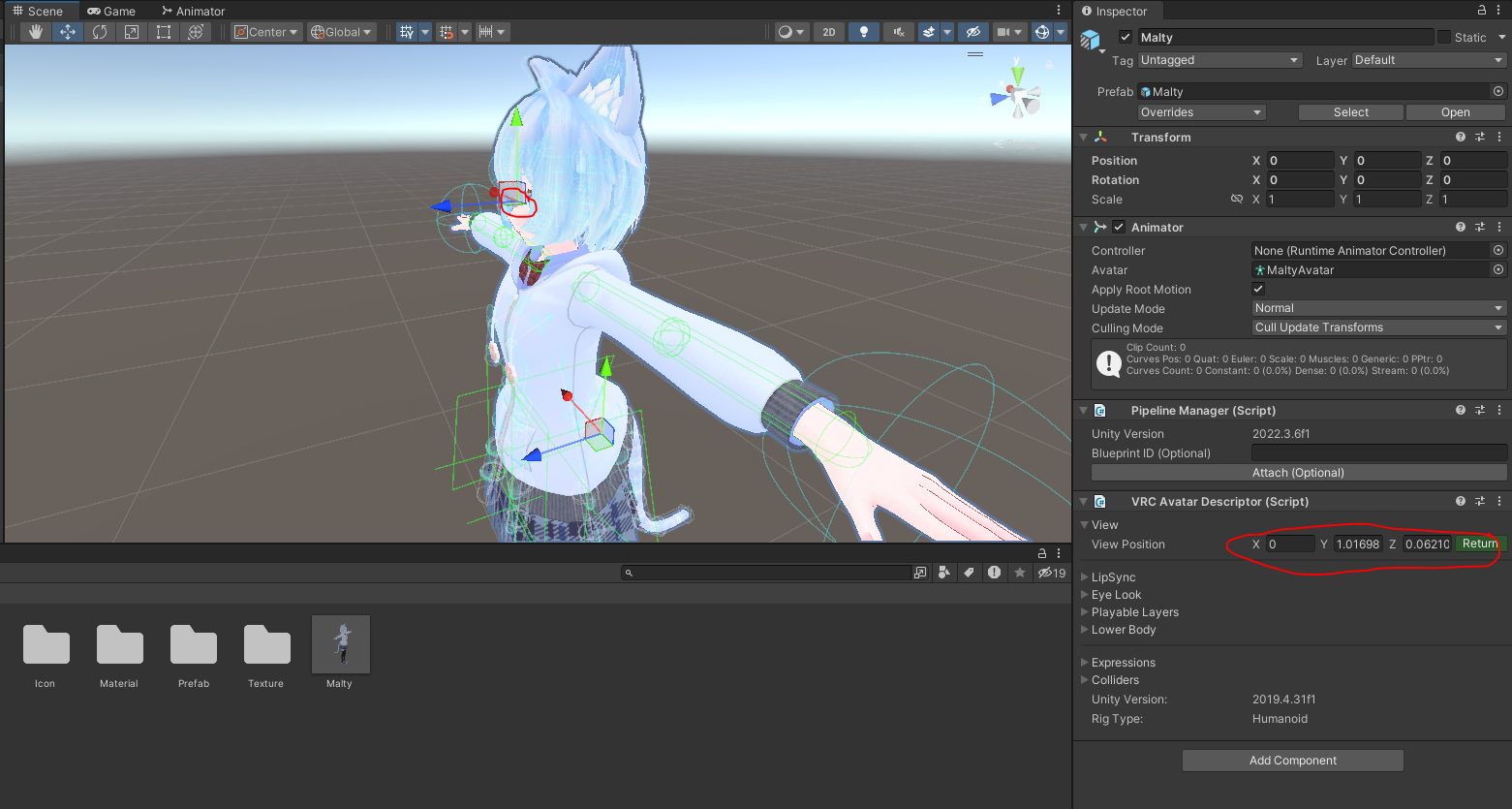Open Update Mode Normal dropdown
The width and height of the screenshot is (1512, 809).
click(x=1379, y=308)
